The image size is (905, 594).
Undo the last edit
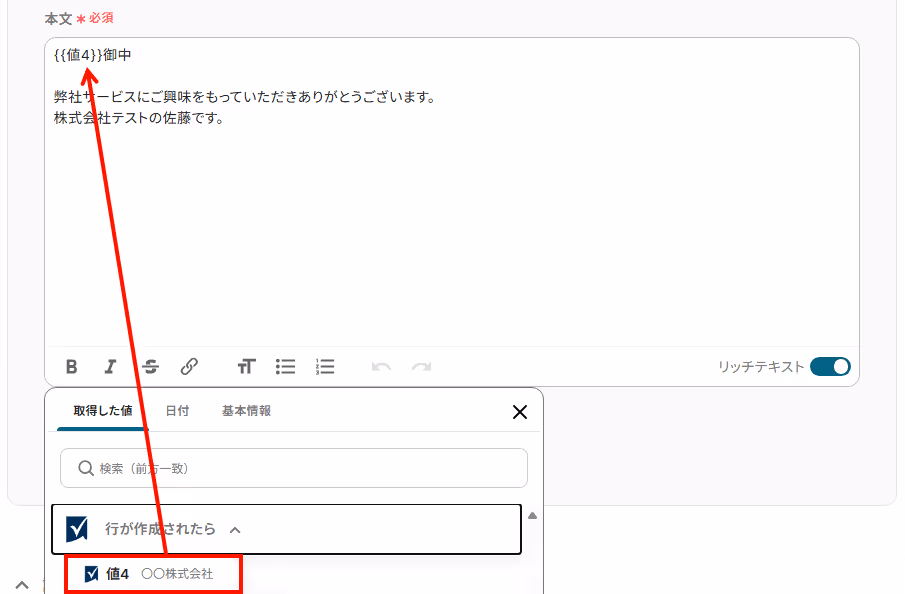point(381,367)
